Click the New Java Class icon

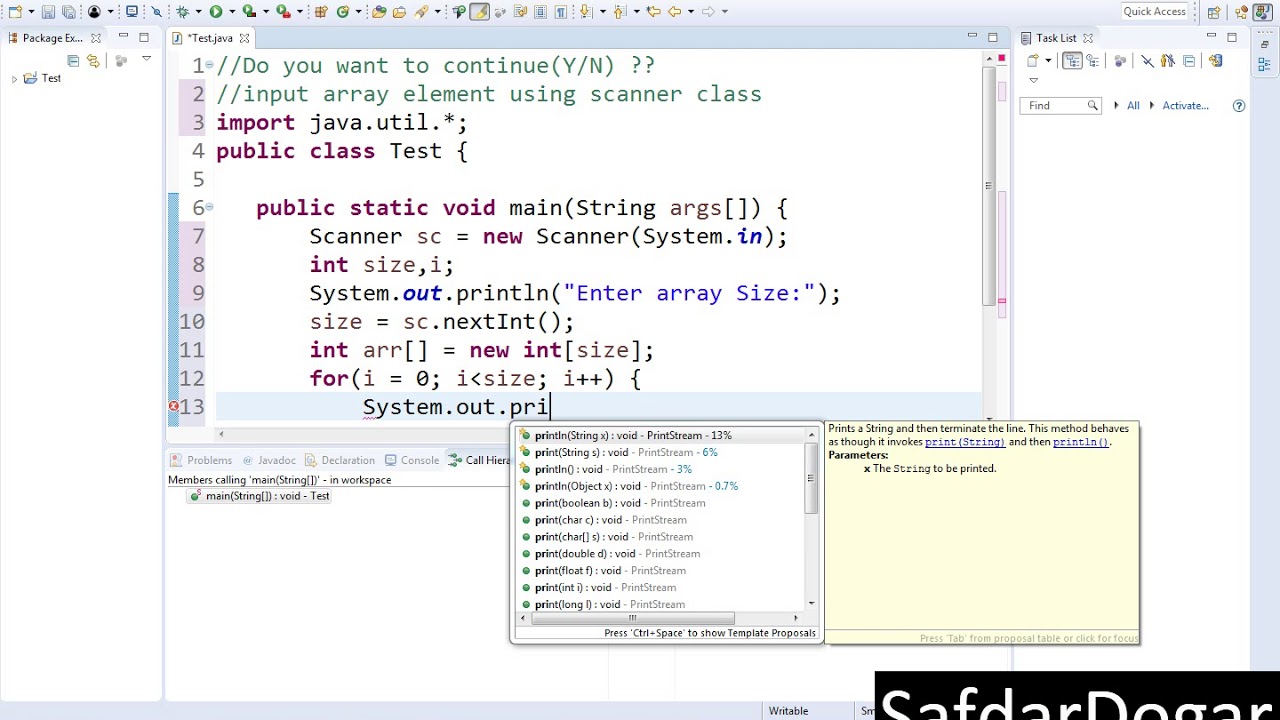click(x=343, y=12)
